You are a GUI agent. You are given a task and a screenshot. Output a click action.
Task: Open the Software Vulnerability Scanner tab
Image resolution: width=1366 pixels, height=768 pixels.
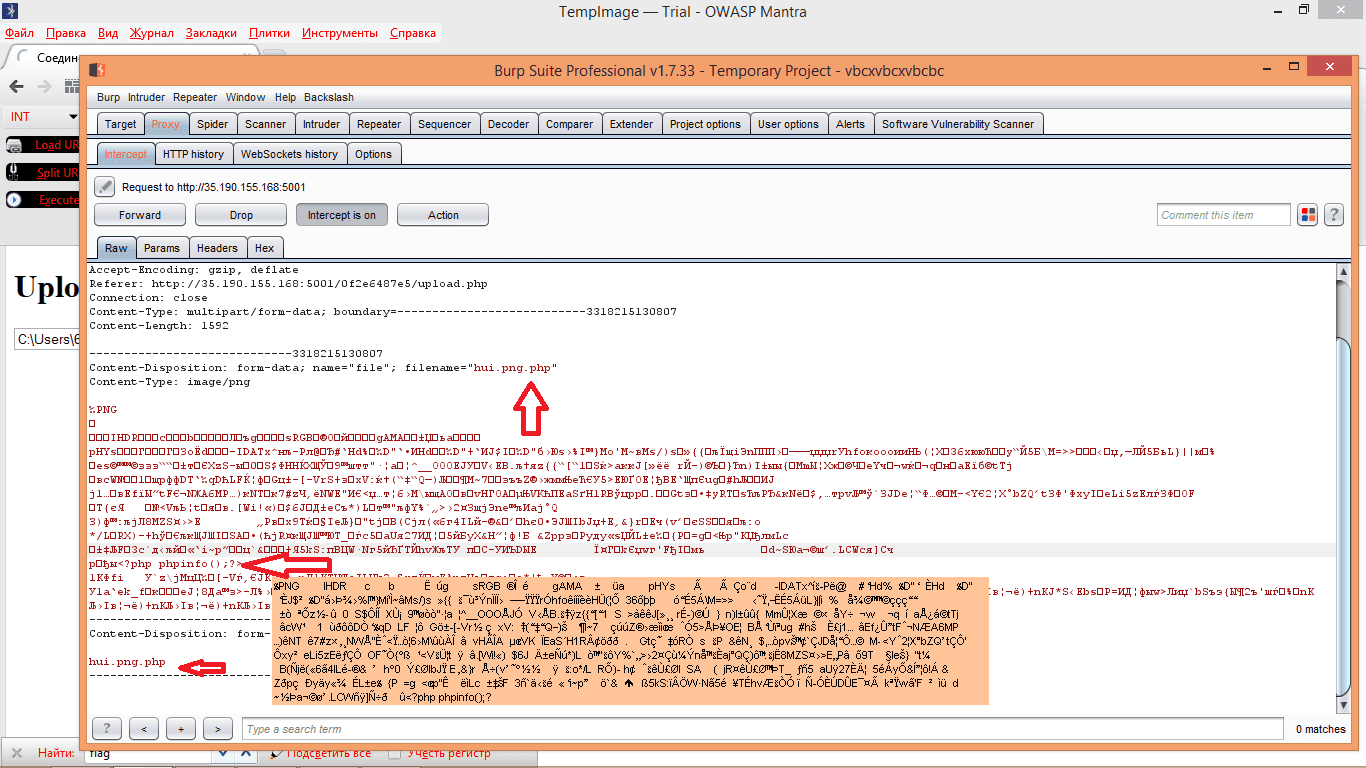click(x=958, y=124)
